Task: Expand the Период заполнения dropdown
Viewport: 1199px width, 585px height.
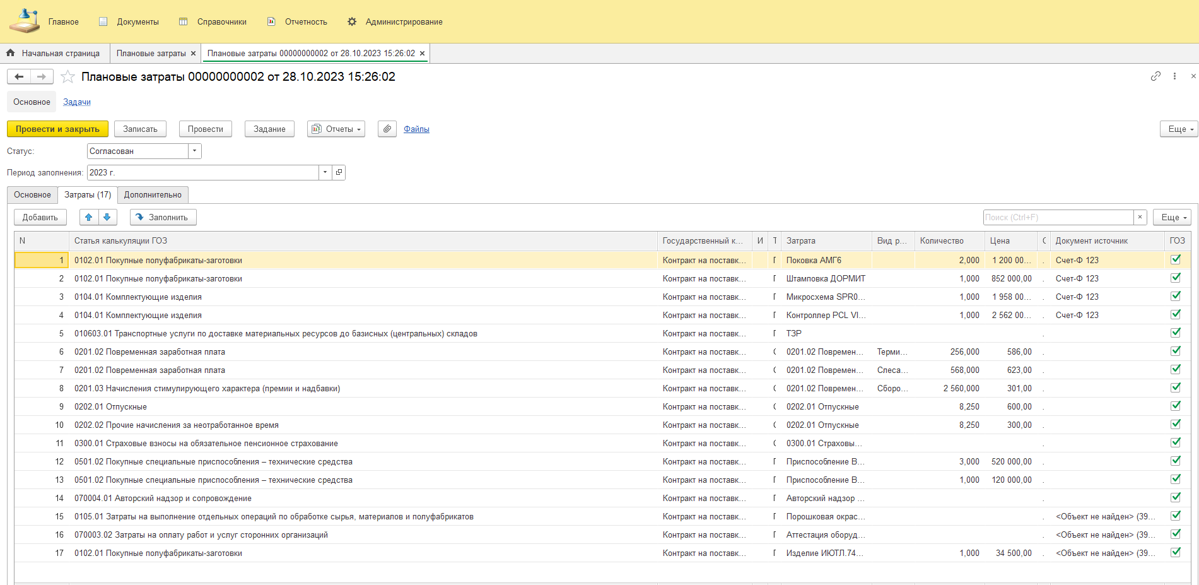Action: coord(325,173)
